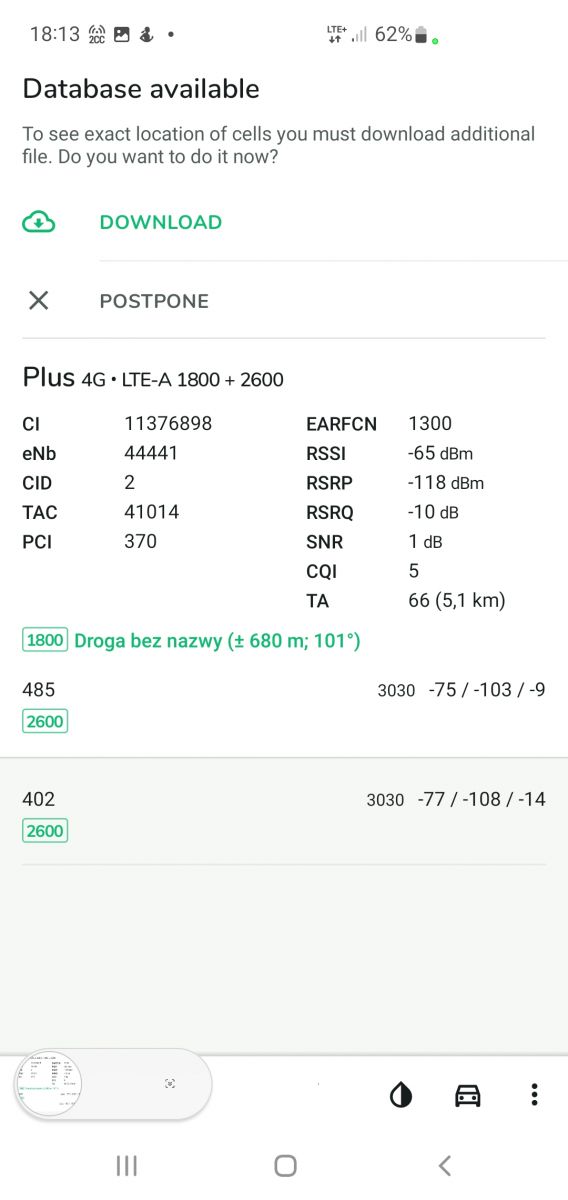
Task: Select the neighbor cell with PCI 402
Action: point(284,814)
